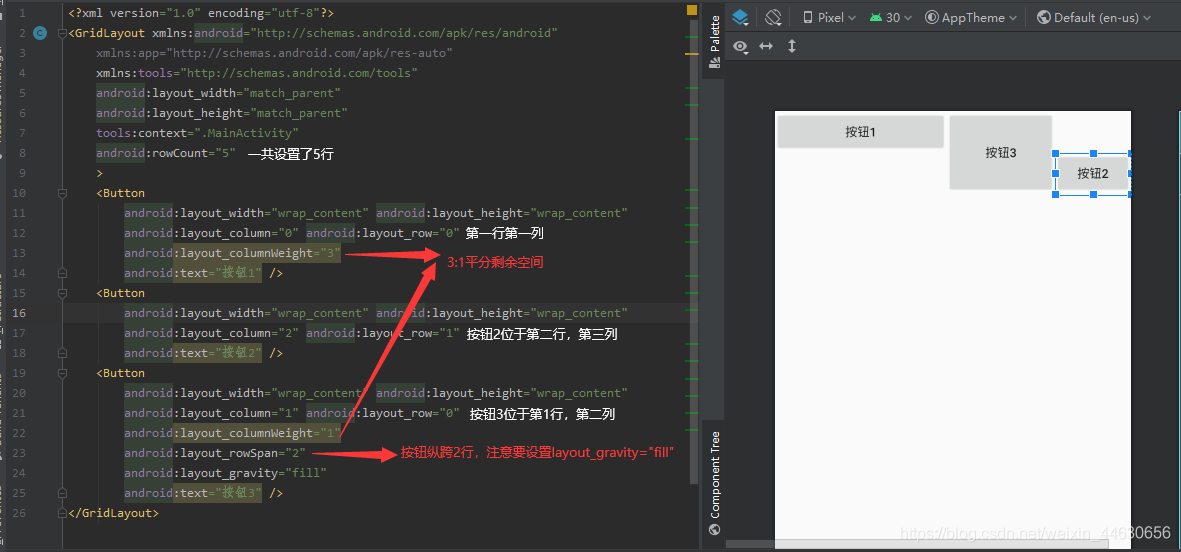Viewport: 1181px width, 552px height.
Task: Click the top-middle resize handle of 按钮2
Action: (x=1094, y=153)
